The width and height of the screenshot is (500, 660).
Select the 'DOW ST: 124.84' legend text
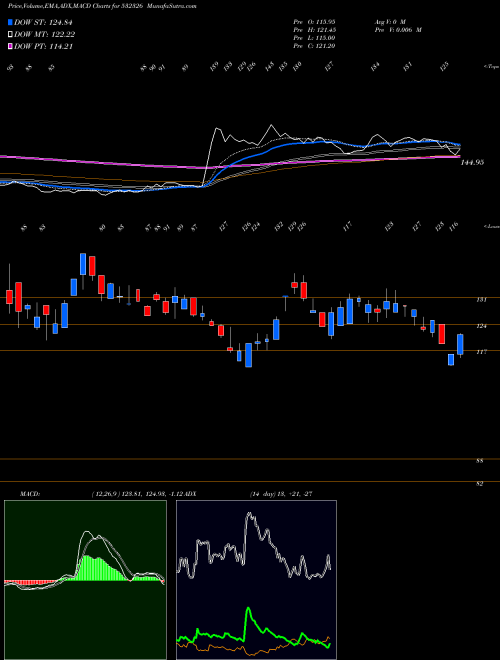coord(43,22)
